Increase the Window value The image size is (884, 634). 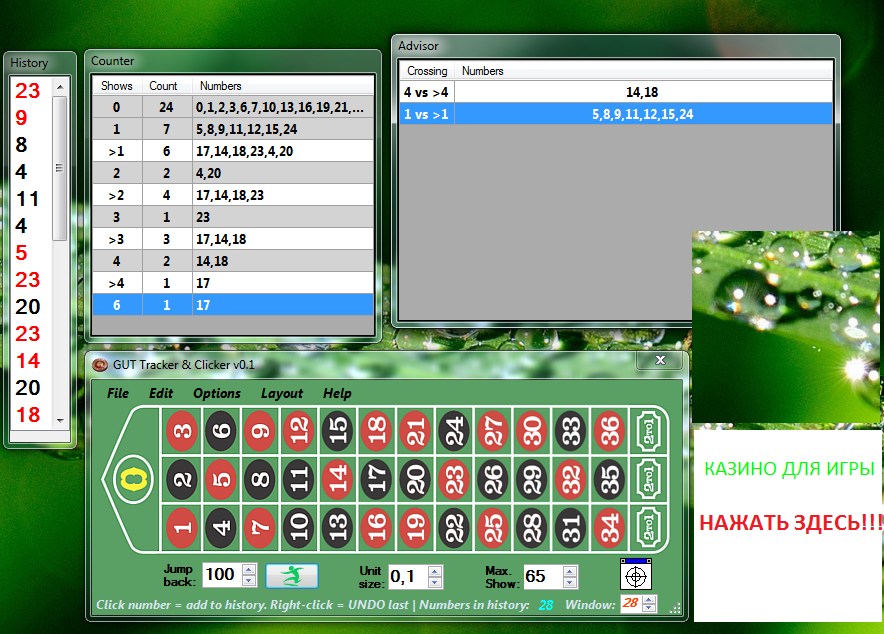click(649, 600)
